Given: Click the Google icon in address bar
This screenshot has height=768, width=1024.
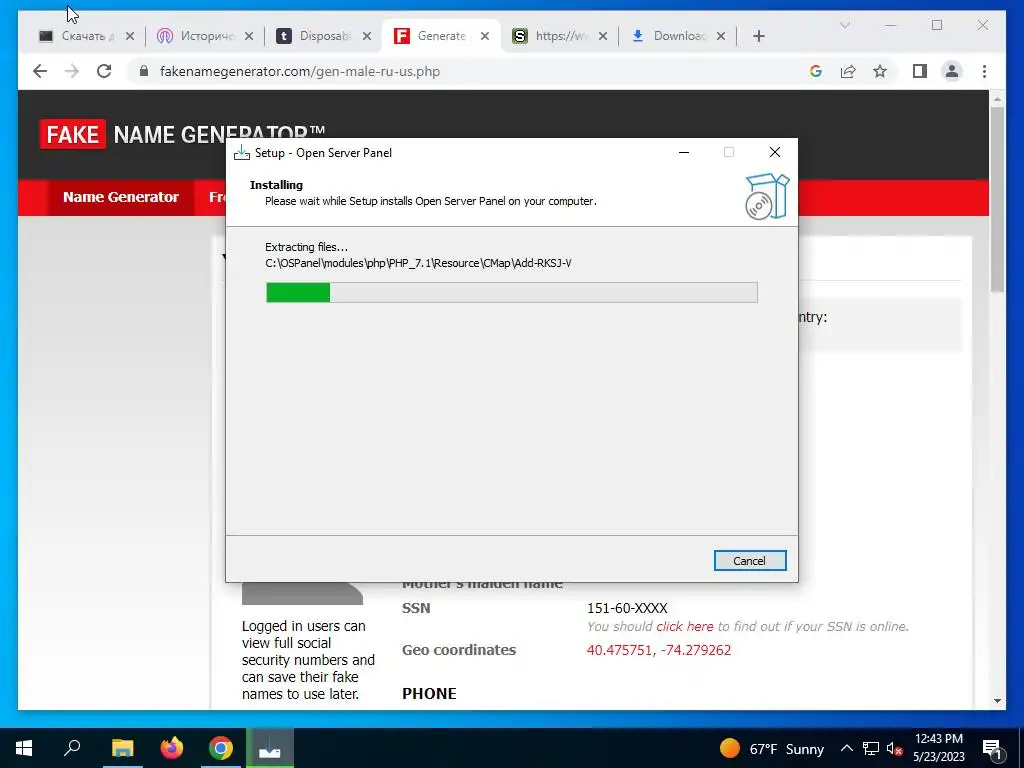Looking at the screenshot, I should [x=816, y=71].
